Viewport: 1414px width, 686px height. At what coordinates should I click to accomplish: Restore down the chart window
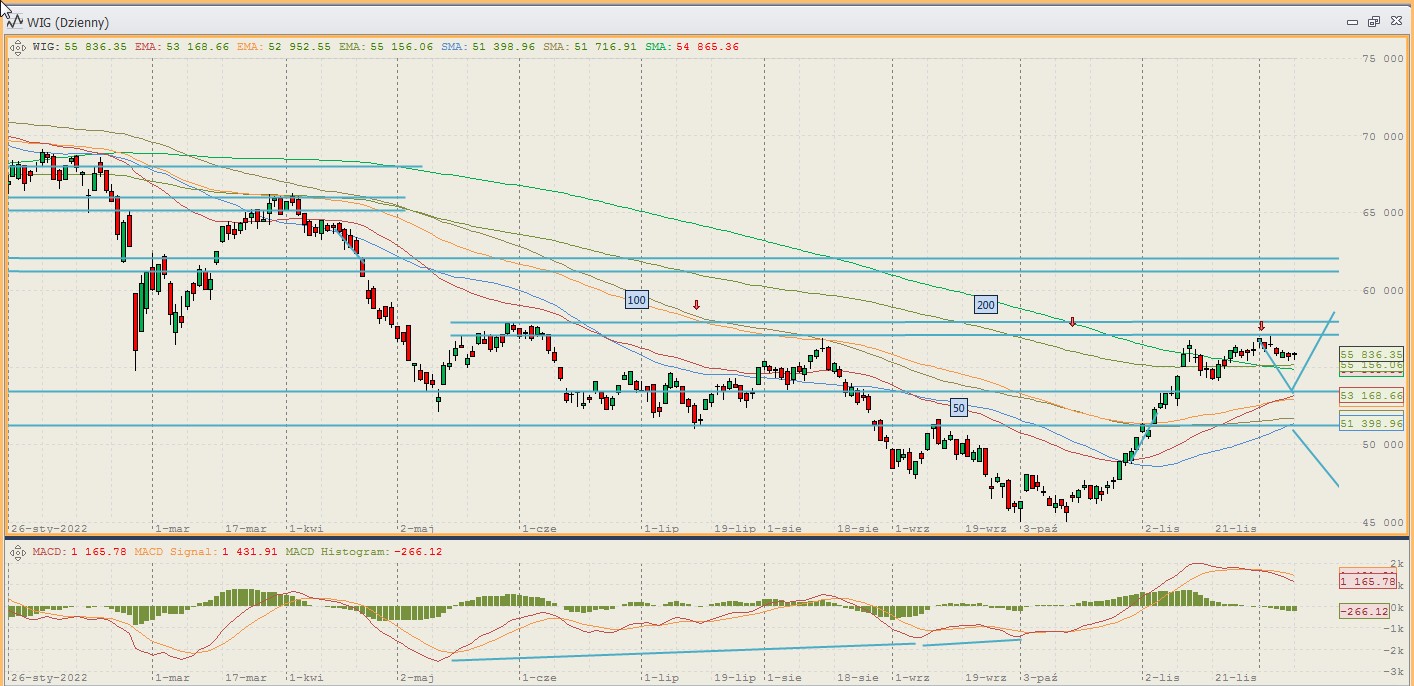pyautogui.click(x=1373, y=21)
